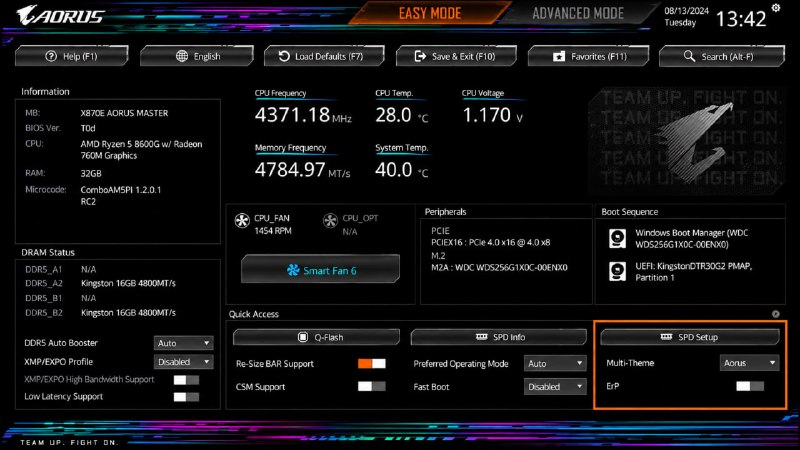800x450 pixels.
Task: Open XMP/EXPO Profile dropdown
Action: [183, 362]
